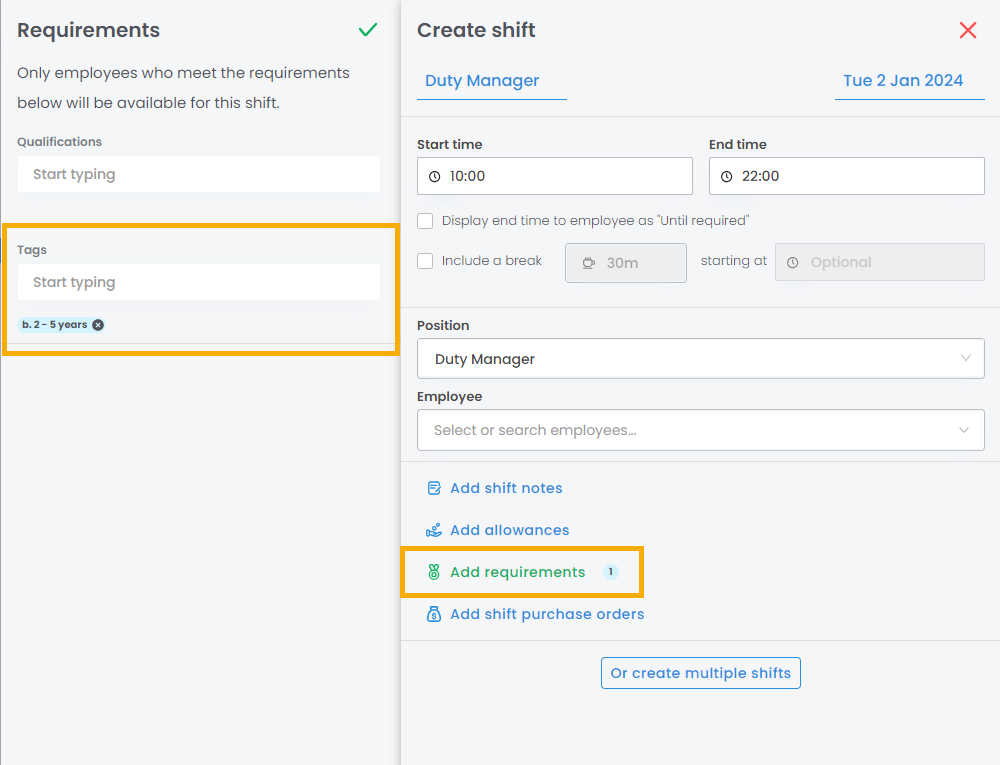The image size is (1000, 765).
Task: Remove the 'b. 2 - 5 years' tag
Action: coord(98,325)
